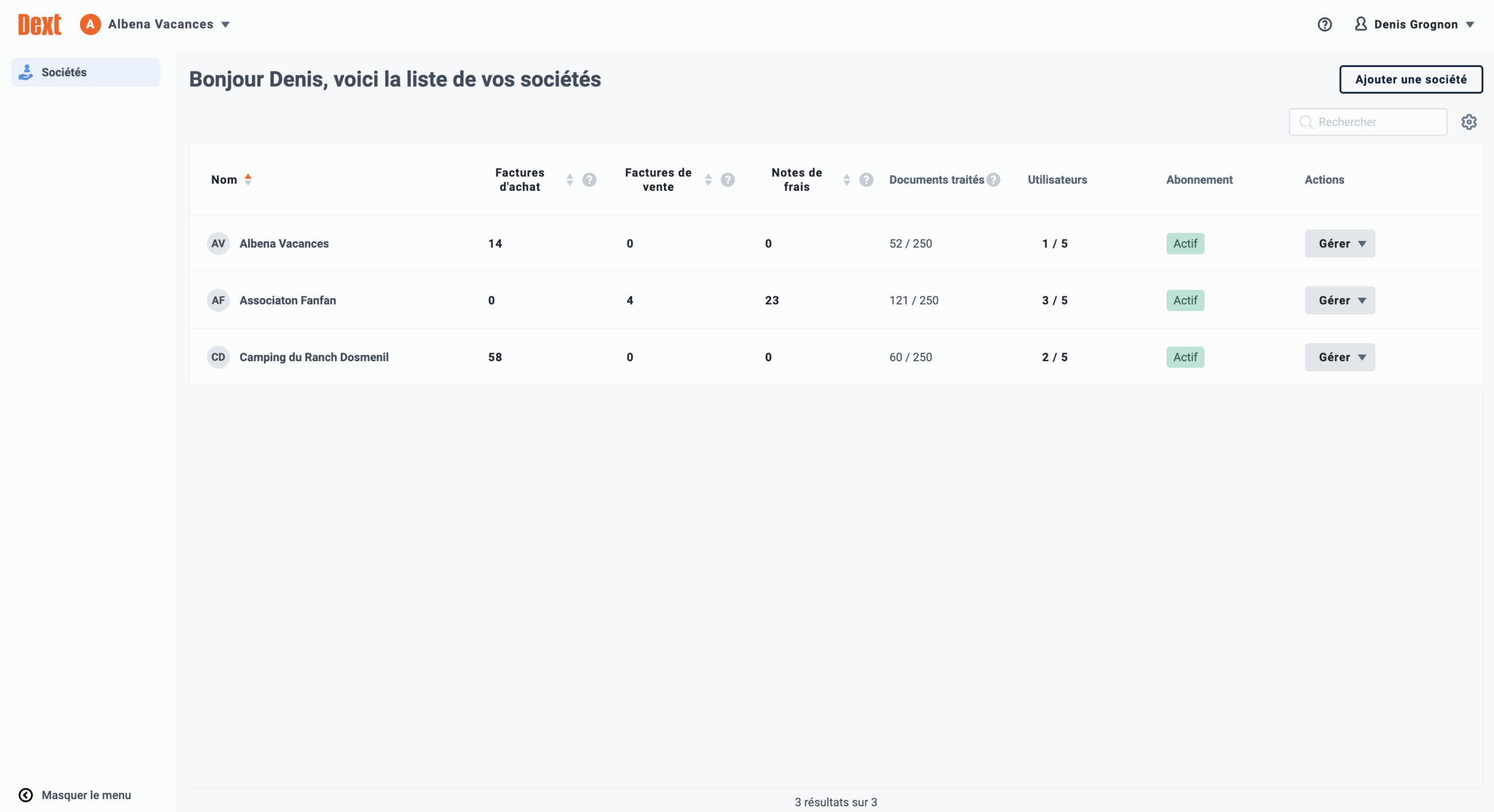Click purchase invoices value 14

click(495, 243)
